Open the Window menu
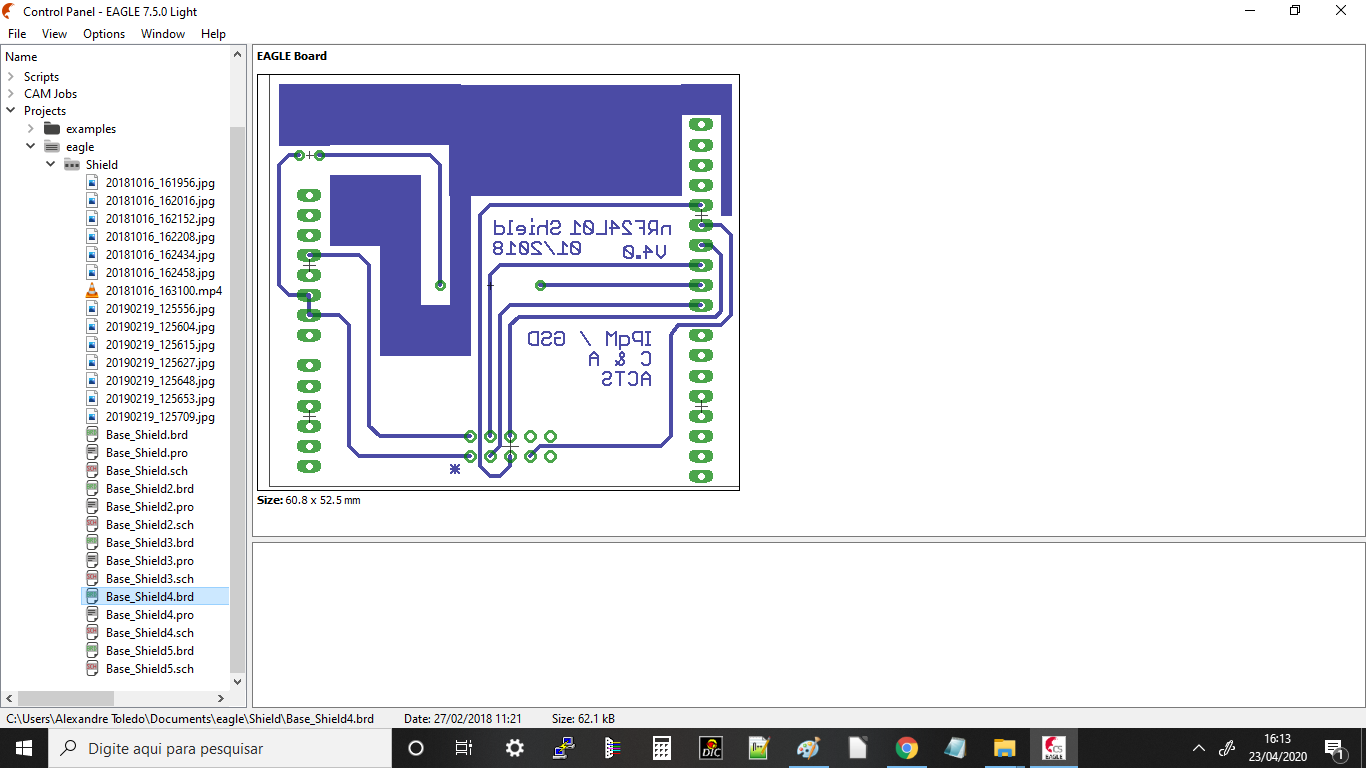Image resolution: width=1366 pixels, height=768 pixels. tap(162, 34)
